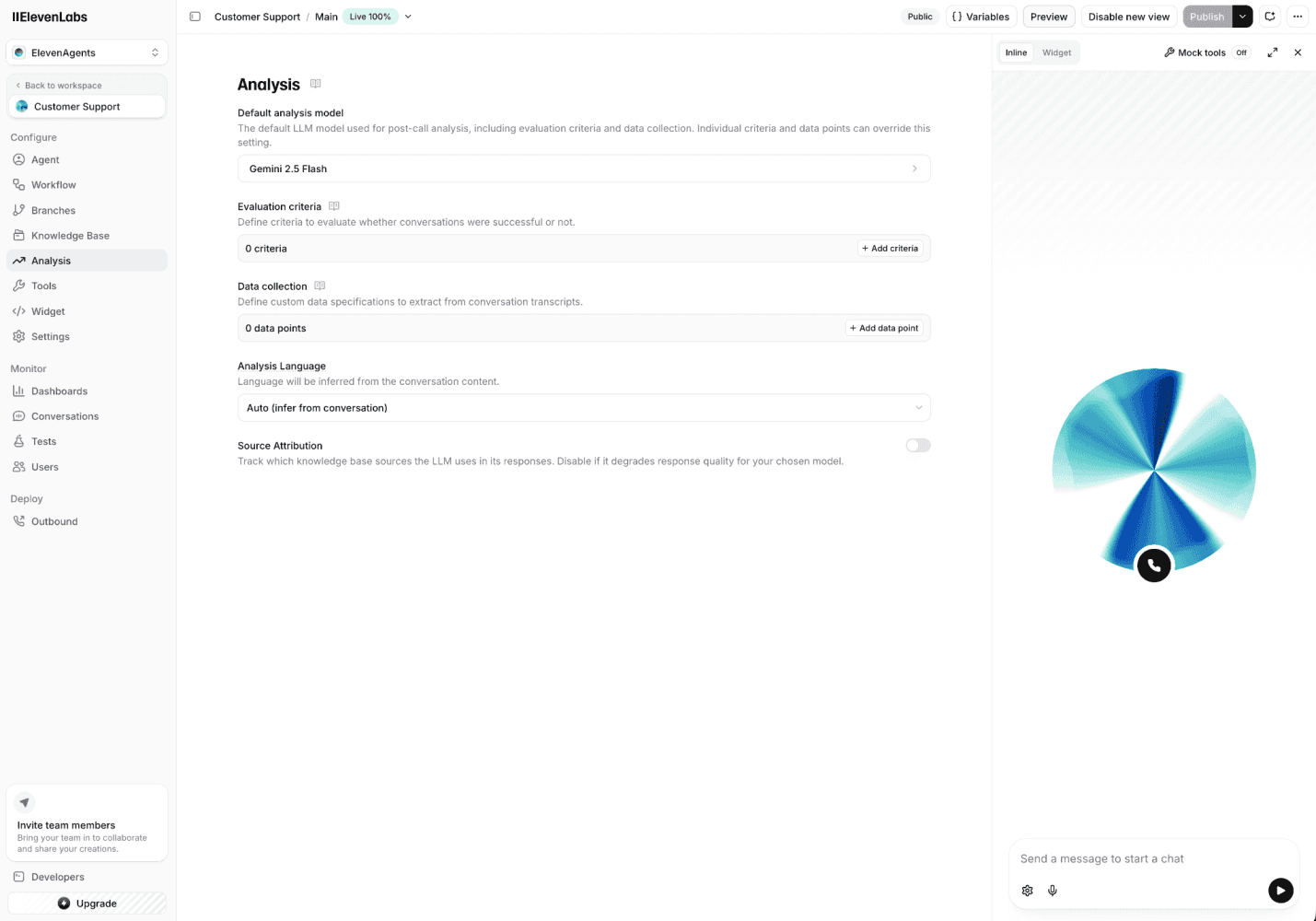
Task: Open docs icon beside Evaluation criteria
Action: coord(334,206)
